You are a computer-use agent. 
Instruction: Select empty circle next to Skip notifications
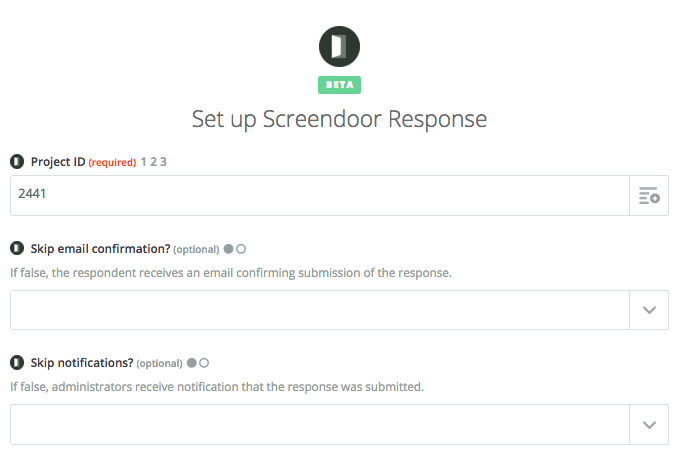point(204,363)
